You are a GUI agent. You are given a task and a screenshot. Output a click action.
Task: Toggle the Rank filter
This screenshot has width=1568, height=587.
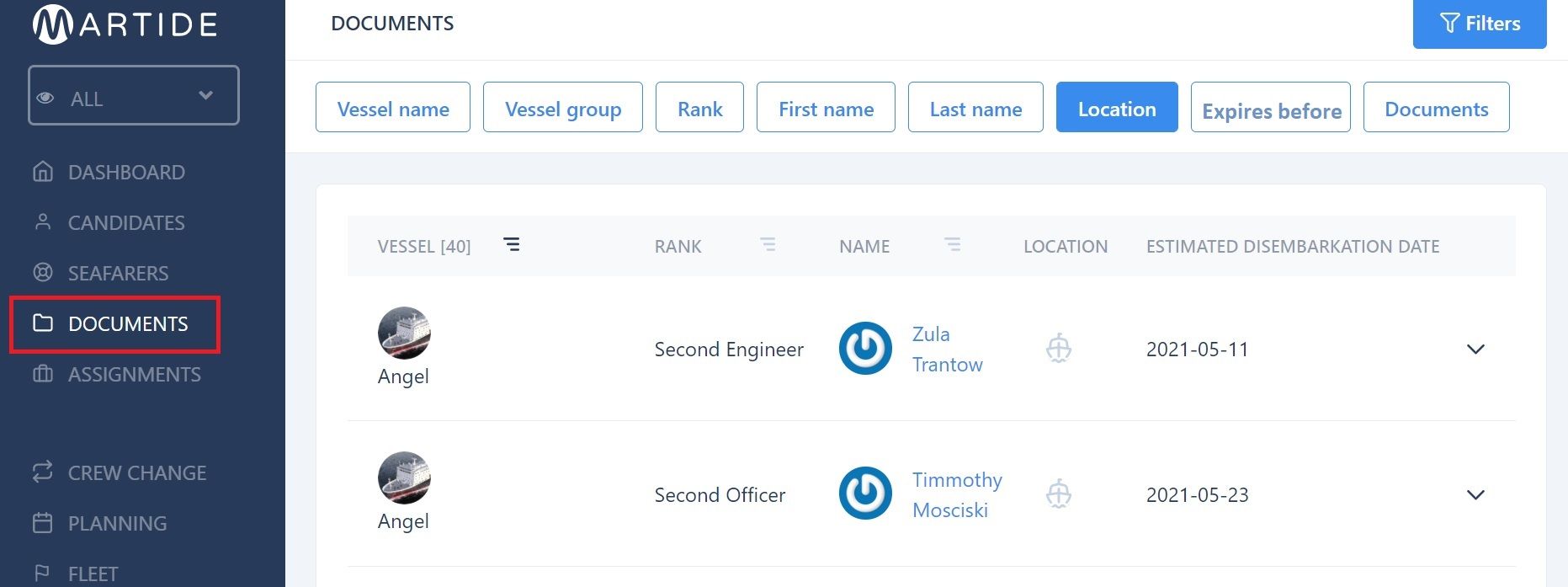click(699, 107)
